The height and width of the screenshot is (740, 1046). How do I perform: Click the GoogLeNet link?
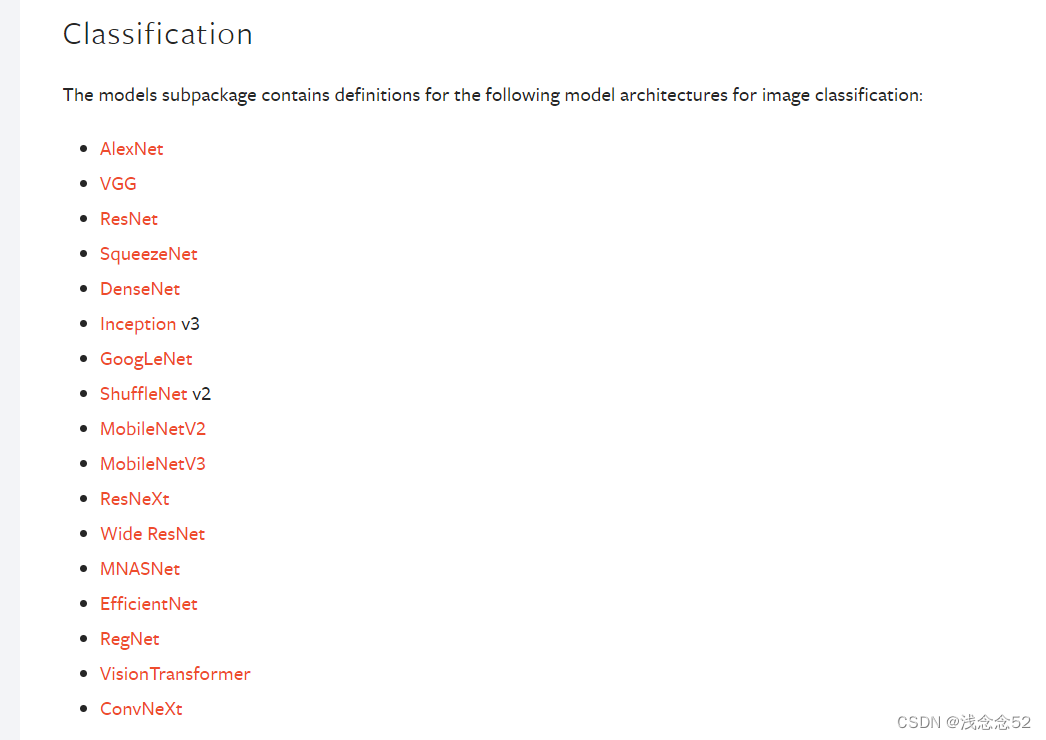146,359
